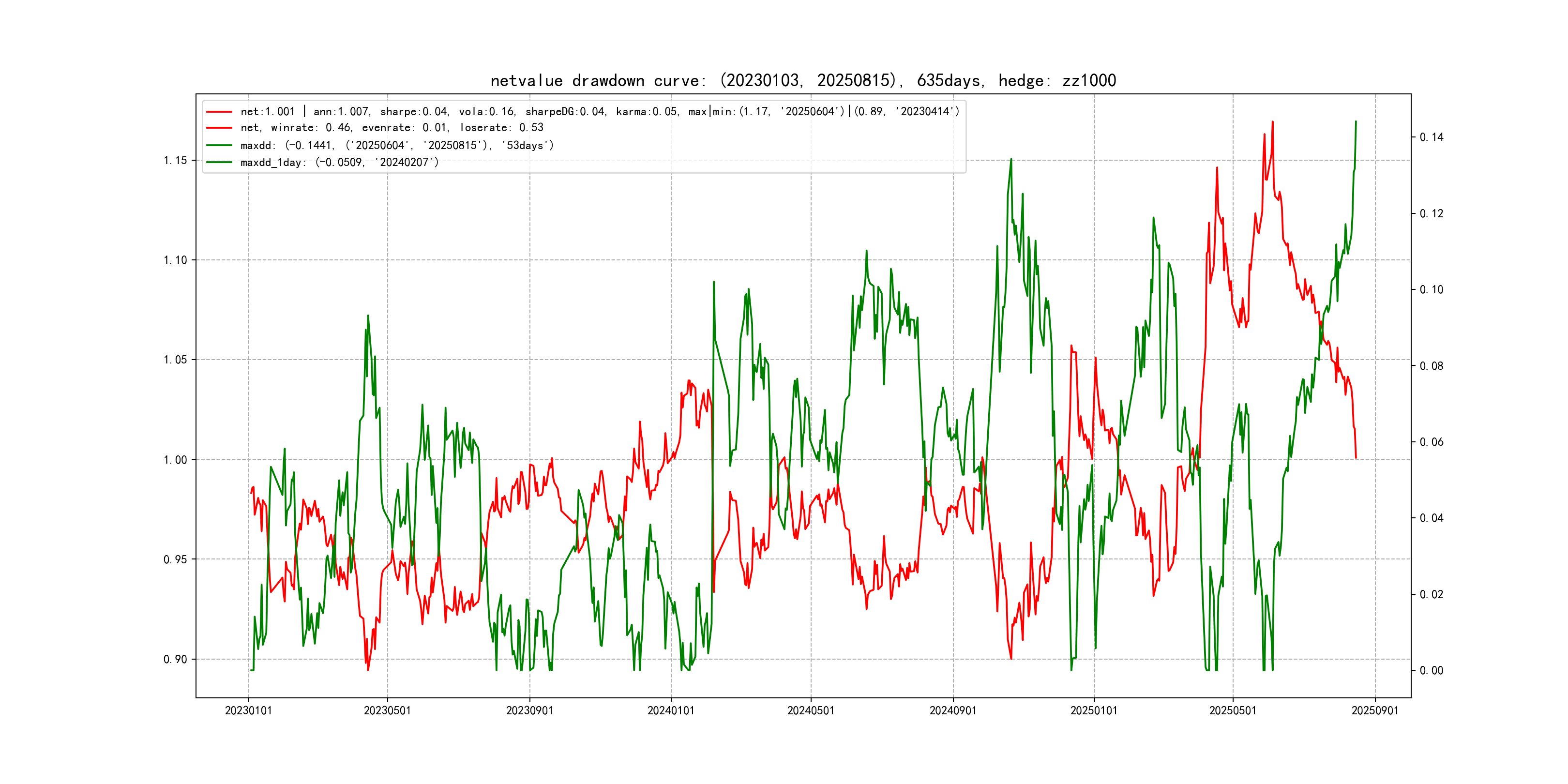Click the 20240501 x-axis date label
The image size is (1568, 784).
point(811,711)
